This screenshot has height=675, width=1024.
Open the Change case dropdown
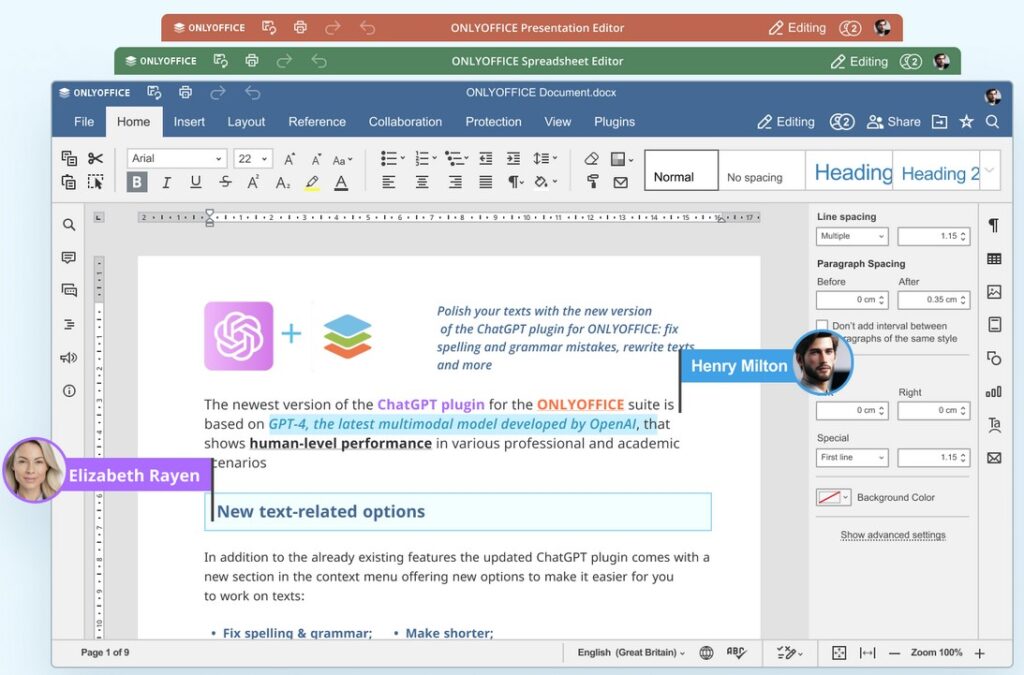pos(342,159)
